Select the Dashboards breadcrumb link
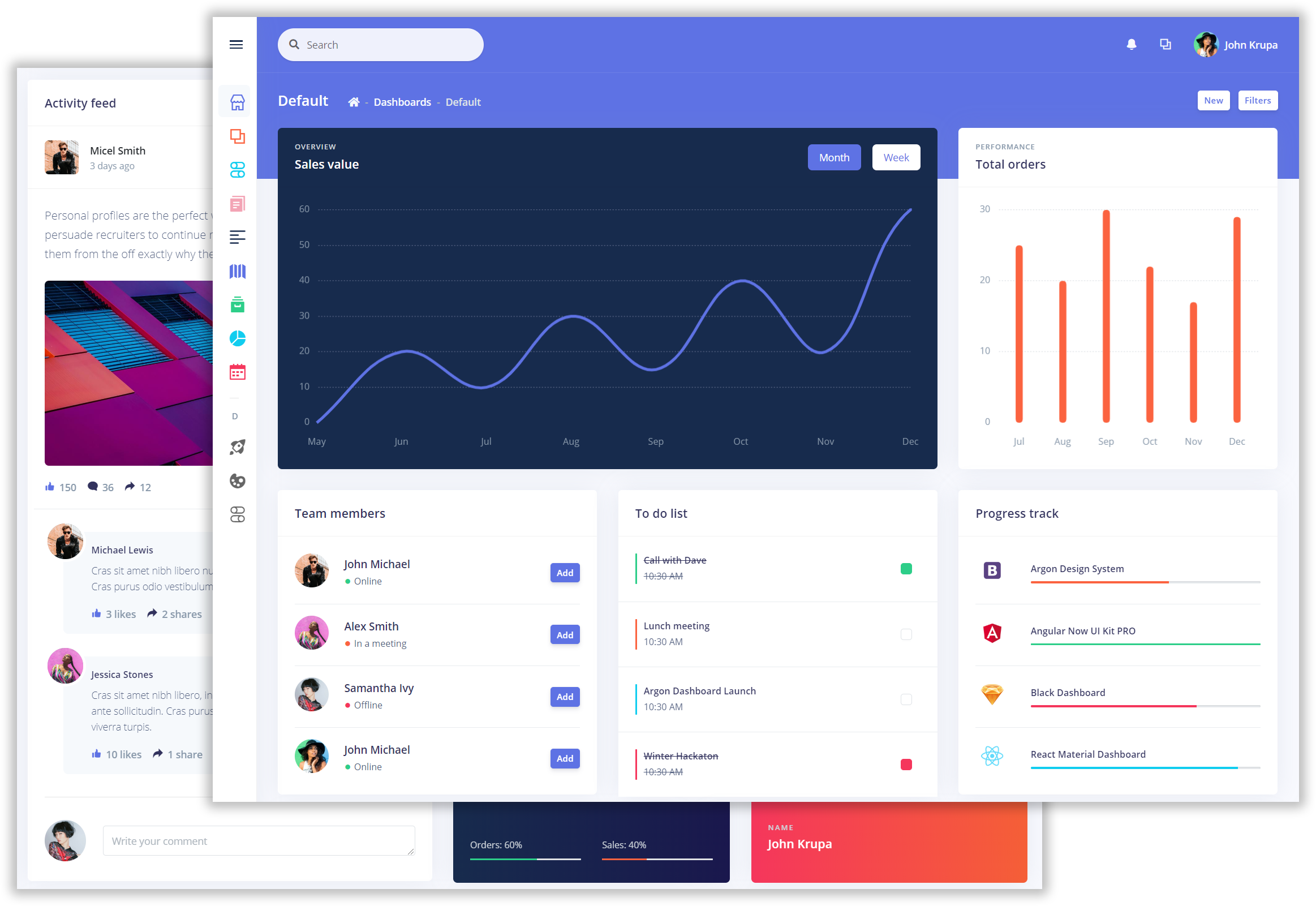 click(401, 102)
